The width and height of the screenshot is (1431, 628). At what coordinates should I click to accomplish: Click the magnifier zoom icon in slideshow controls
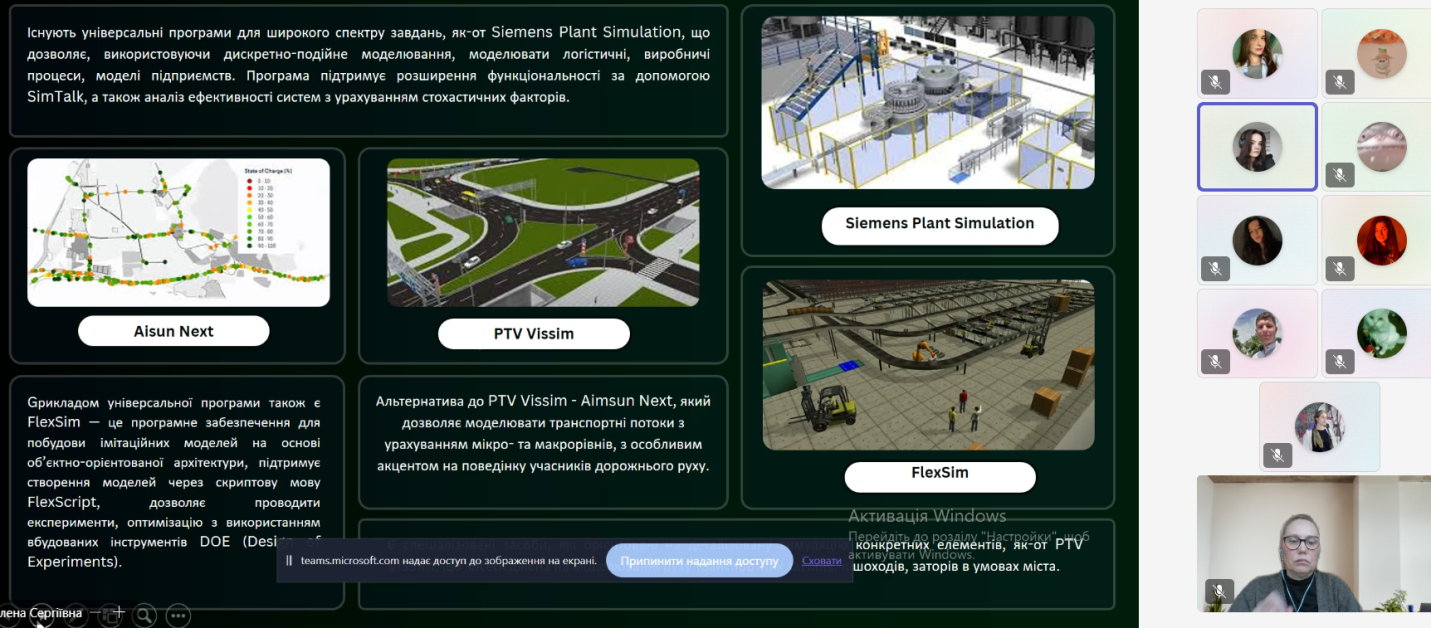click(145, 615)
